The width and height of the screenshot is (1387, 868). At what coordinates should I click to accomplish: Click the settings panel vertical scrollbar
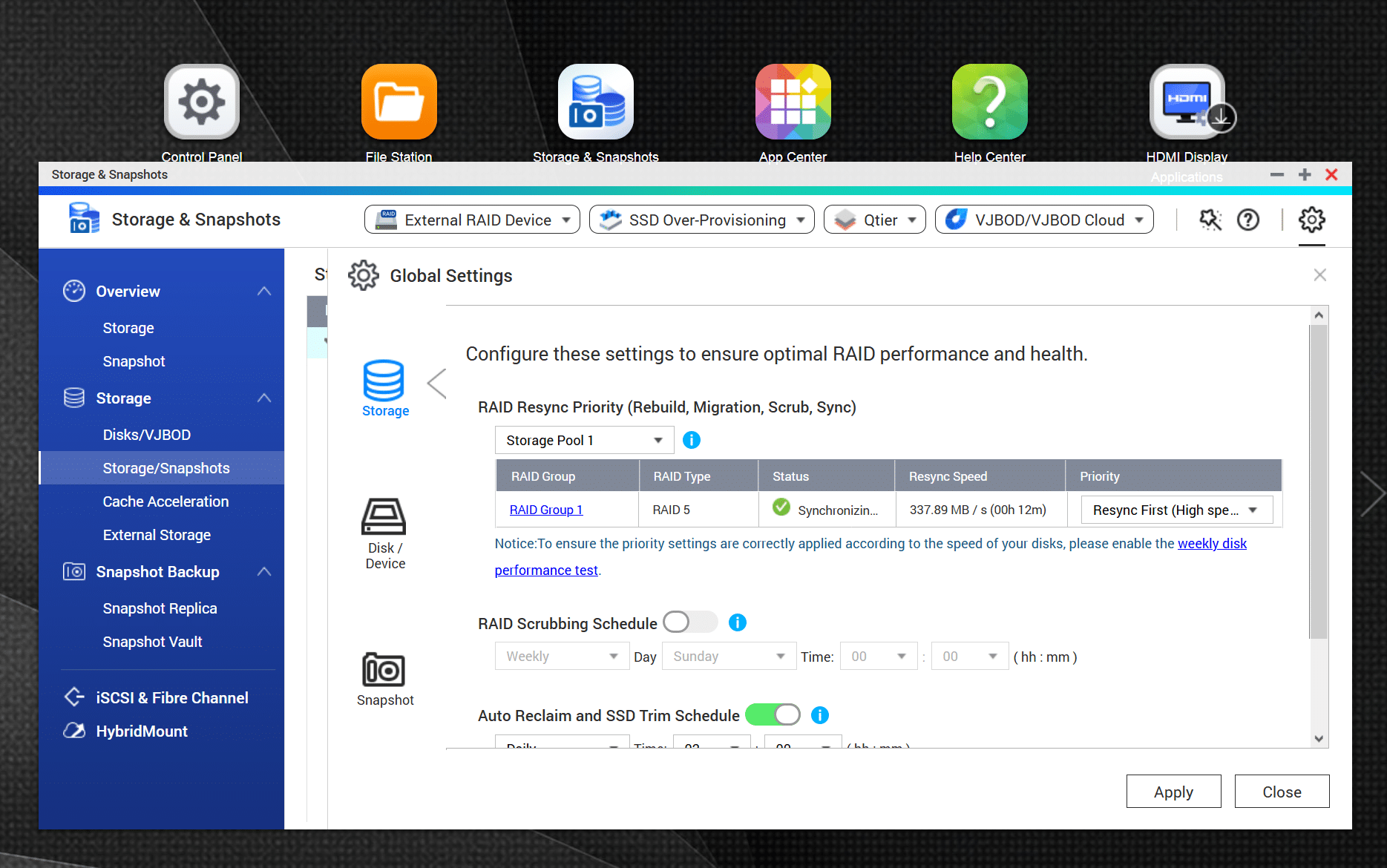tap(1318, 481)
